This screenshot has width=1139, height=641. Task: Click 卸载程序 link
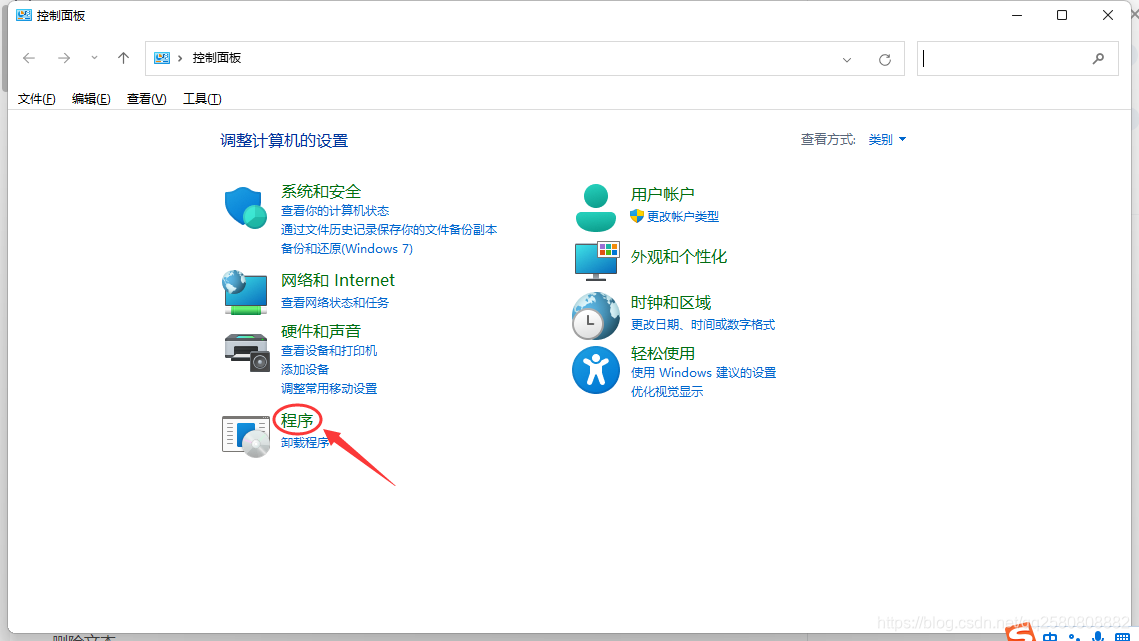[305, 443]
